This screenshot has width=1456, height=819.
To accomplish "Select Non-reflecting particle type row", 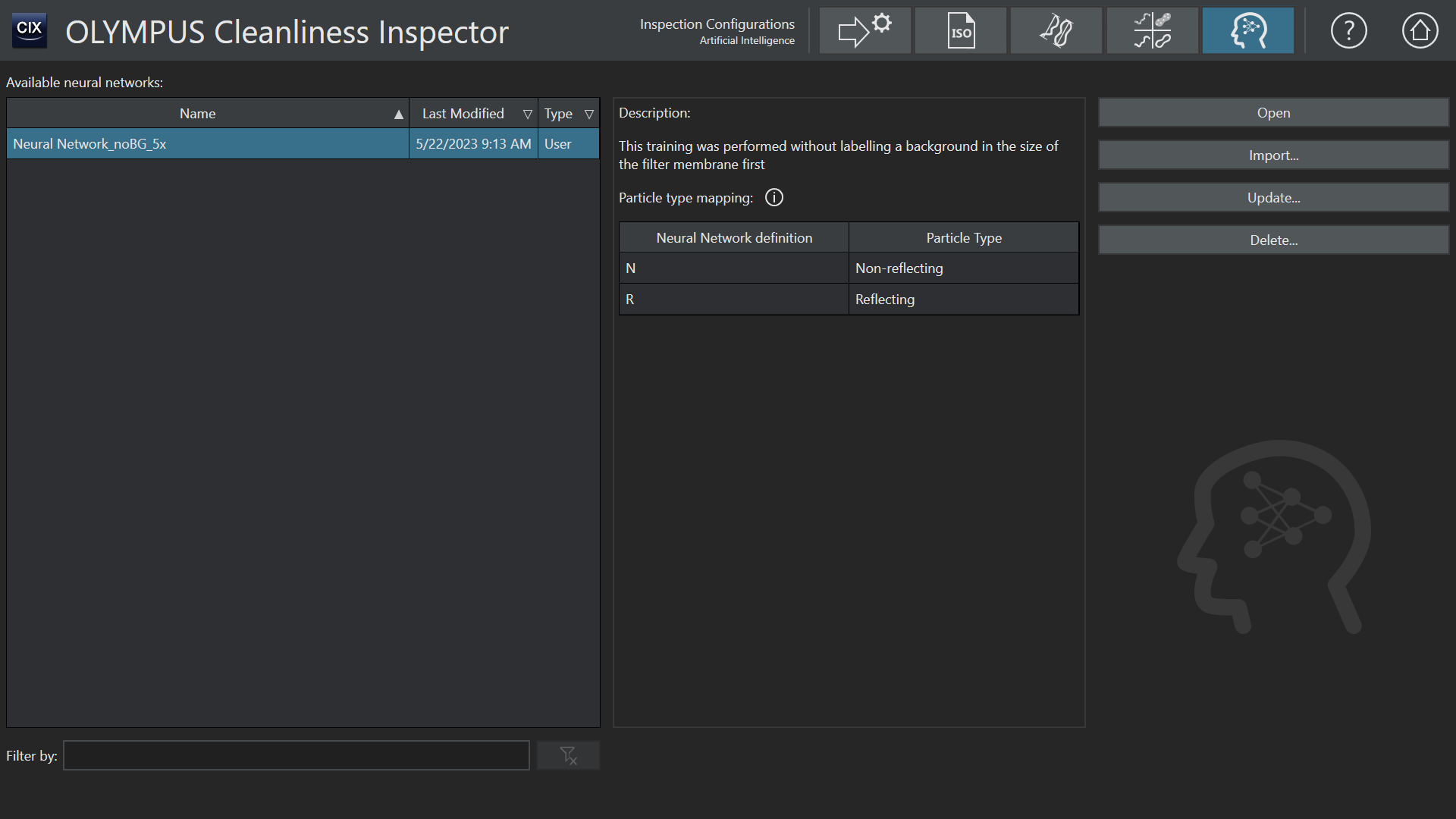I will coord(848,267).
